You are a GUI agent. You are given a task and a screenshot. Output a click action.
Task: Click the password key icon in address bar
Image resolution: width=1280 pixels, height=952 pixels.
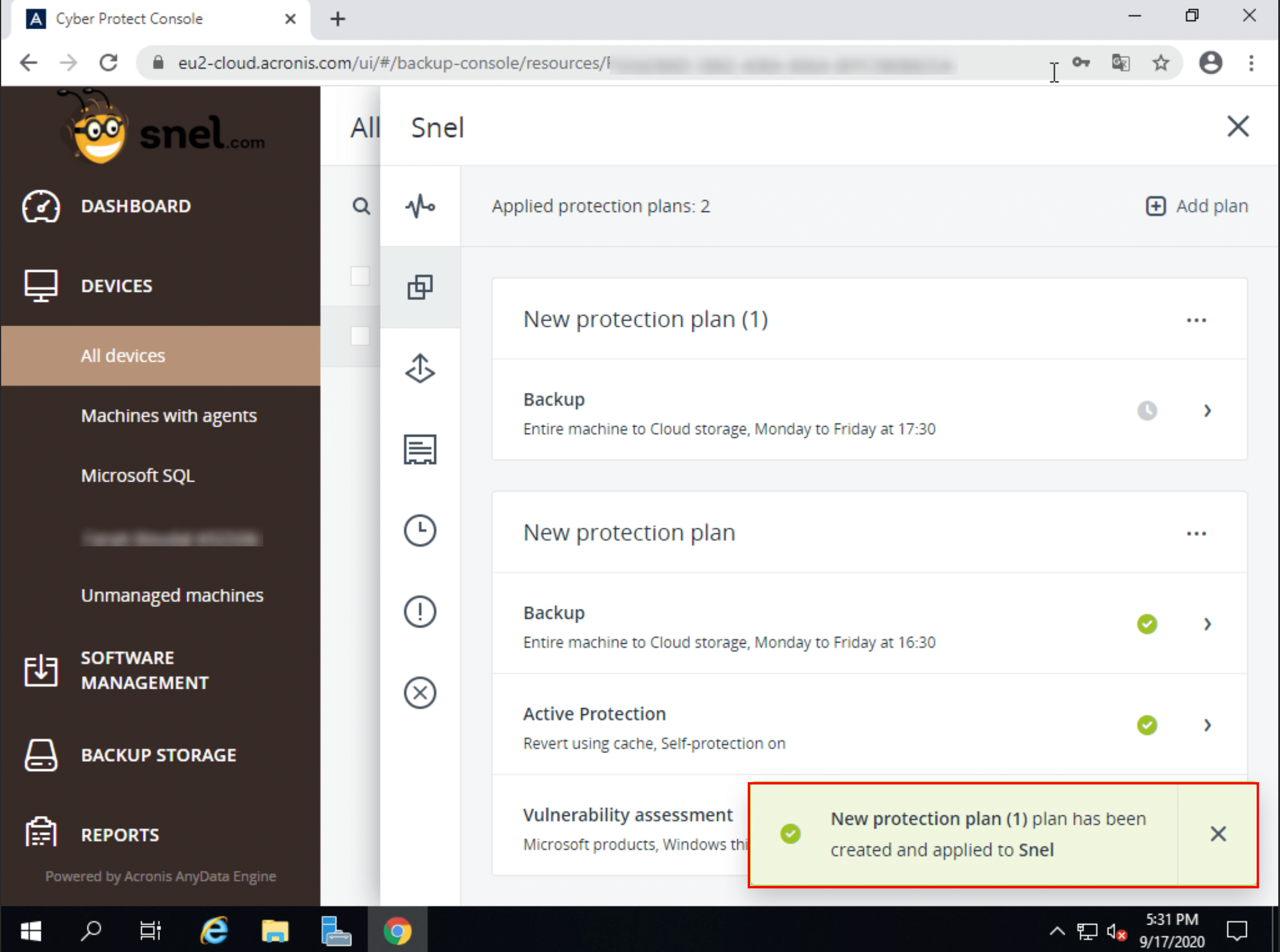pyautogui.click(x=1081, y=62)
